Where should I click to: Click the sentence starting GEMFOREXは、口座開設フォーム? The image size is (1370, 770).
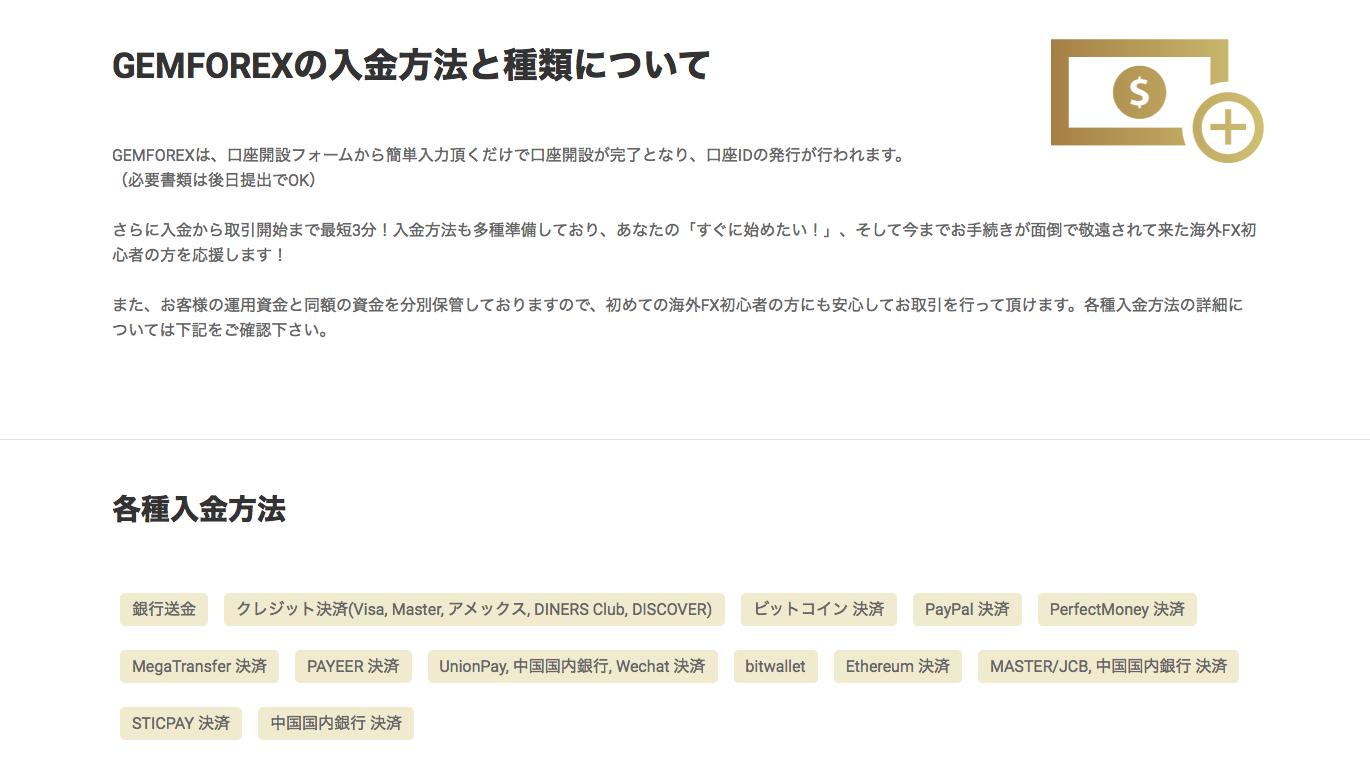508,156
